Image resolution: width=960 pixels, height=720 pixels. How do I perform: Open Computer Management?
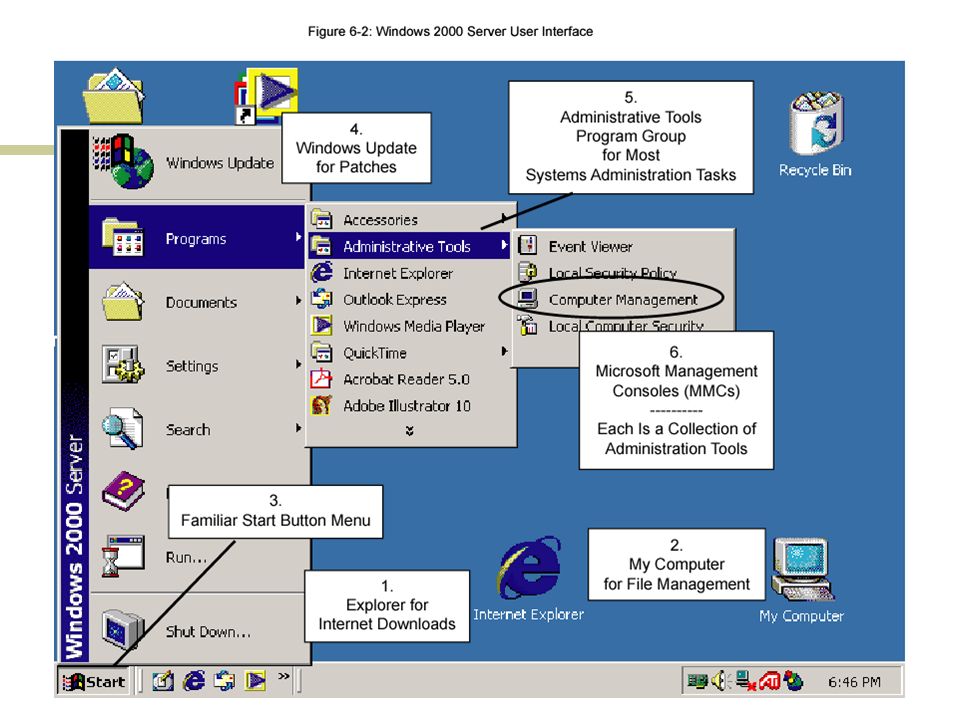623,299
